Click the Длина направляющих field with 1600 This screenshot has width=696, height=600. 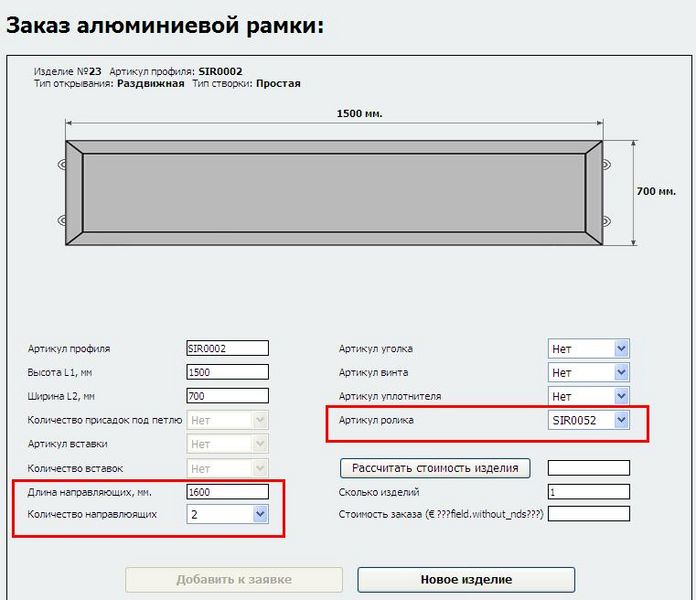227,491
